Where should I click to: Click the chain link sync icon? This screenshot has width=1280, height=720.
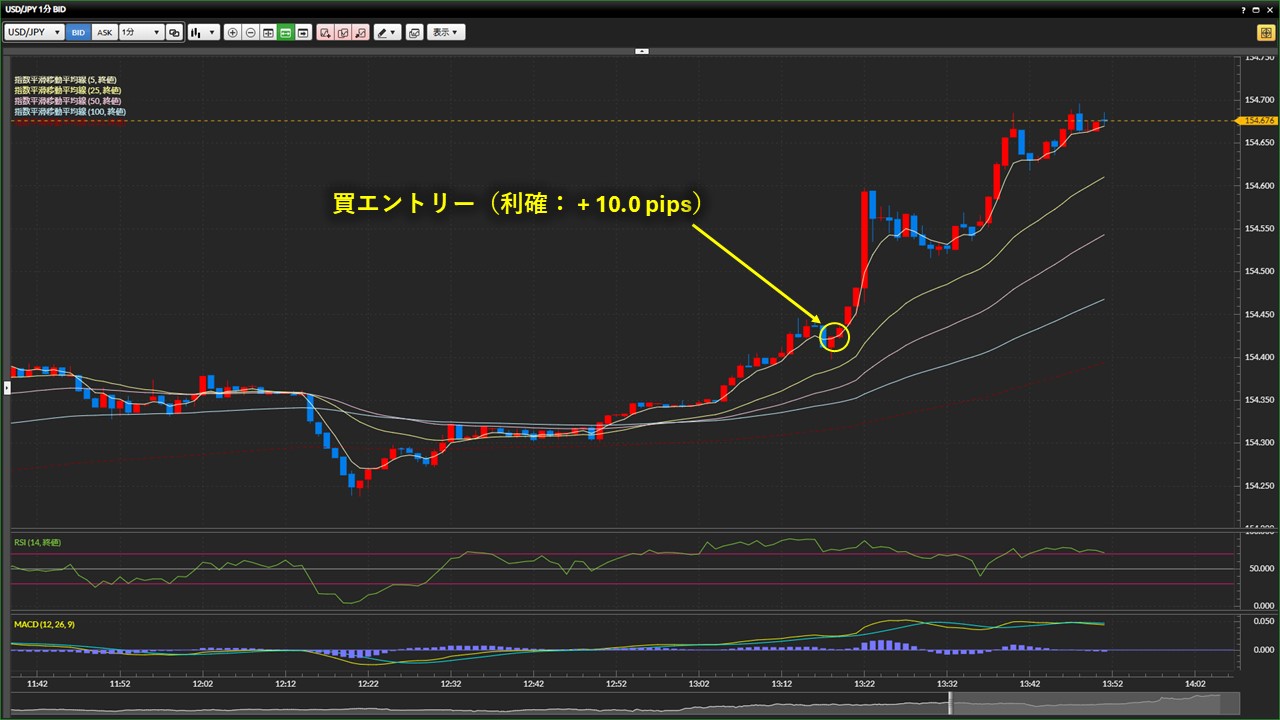174,32
